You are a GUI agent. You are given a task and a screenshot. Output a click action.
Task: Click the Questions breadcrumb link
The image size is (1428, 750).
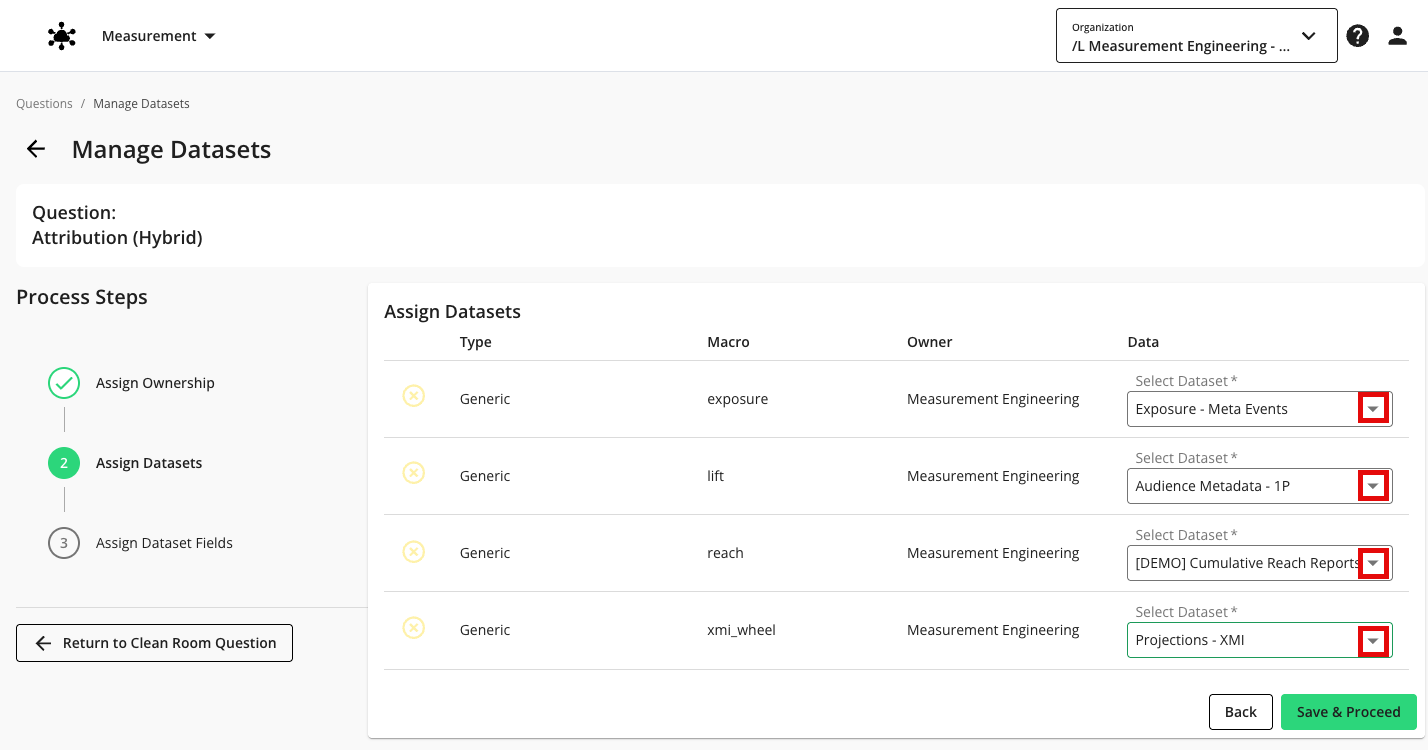tap(44, 104)
